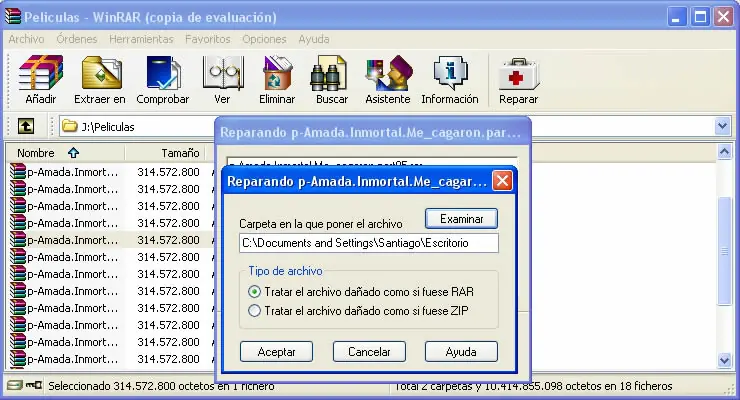This screenshot has height=400, width=740.
Task: Click the 'Carpeta en la que poner el archivo' label
Action: tap(321, 224)
